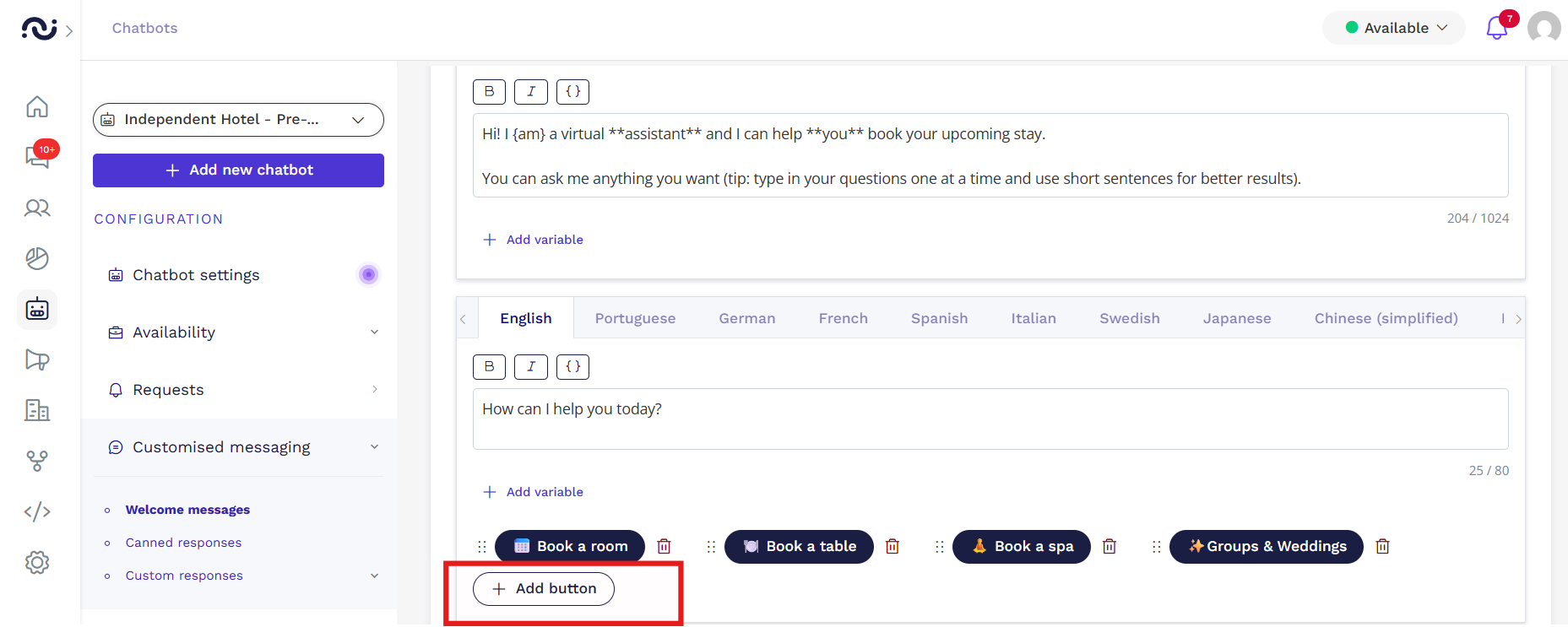
Task: Click the Add button option
Action: (x=544, y=589)
